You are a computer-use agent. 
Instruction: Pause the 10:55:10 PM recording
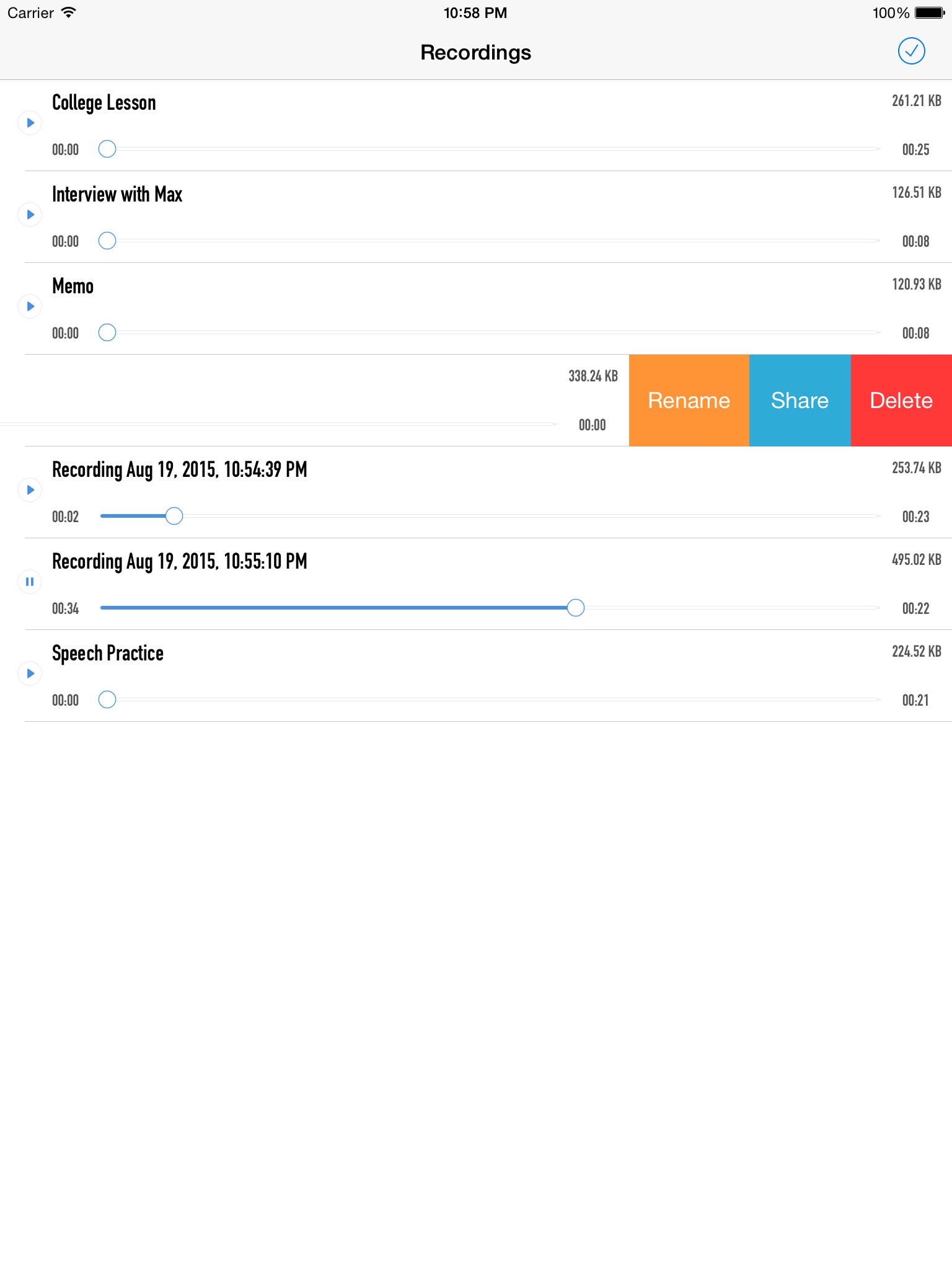pos(30,582)
